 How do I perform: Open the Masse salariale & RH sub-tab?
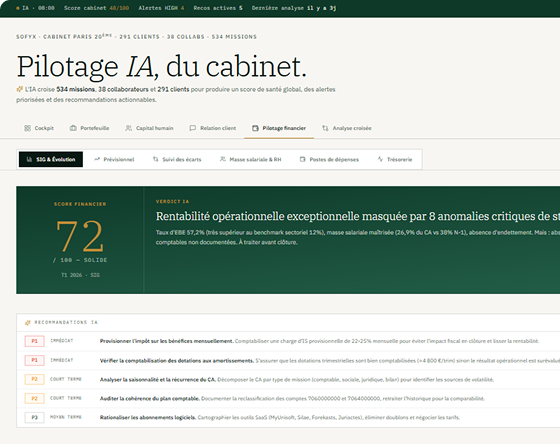250,159
